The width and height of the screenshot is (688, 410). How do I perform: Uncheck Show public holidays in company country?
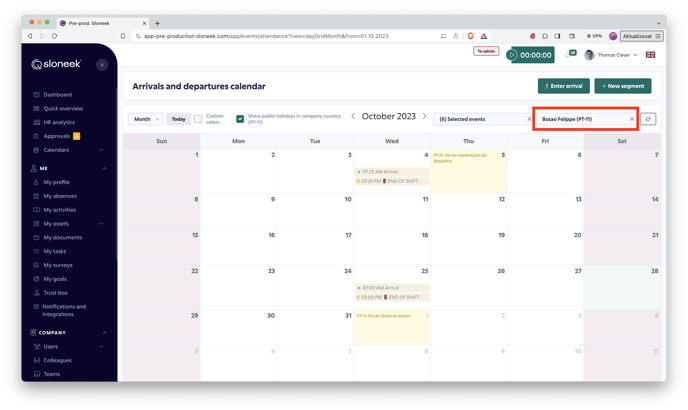(240, 119)
